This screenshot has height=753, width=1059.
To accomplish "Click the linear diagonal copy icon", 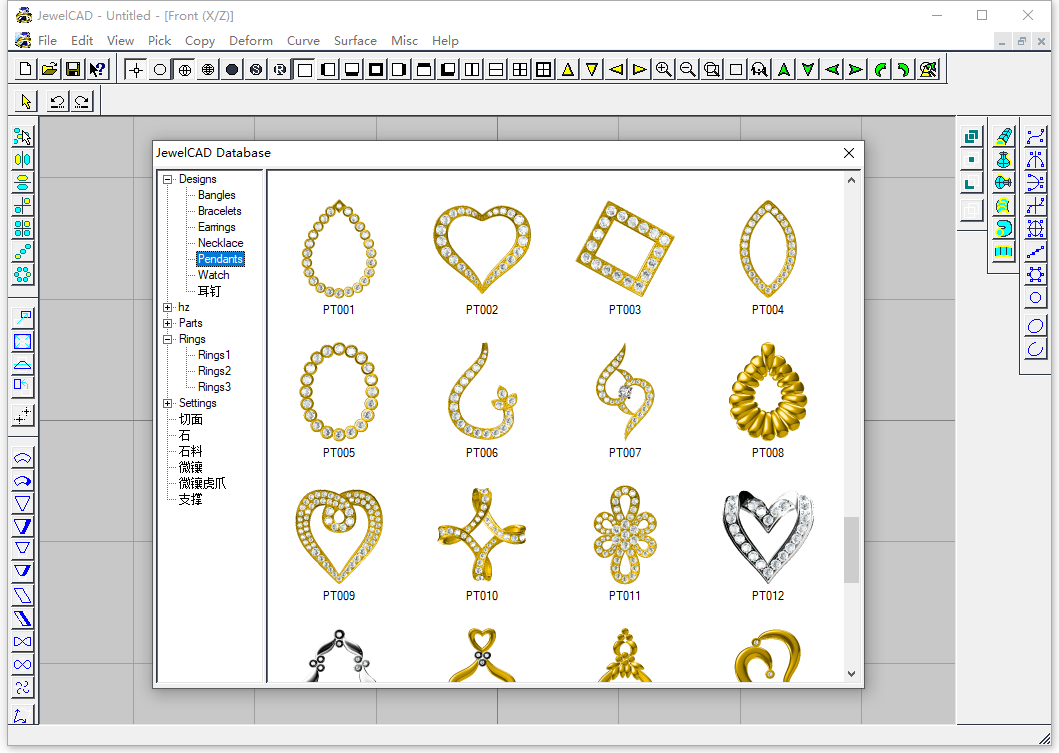I will coord(22,251).
